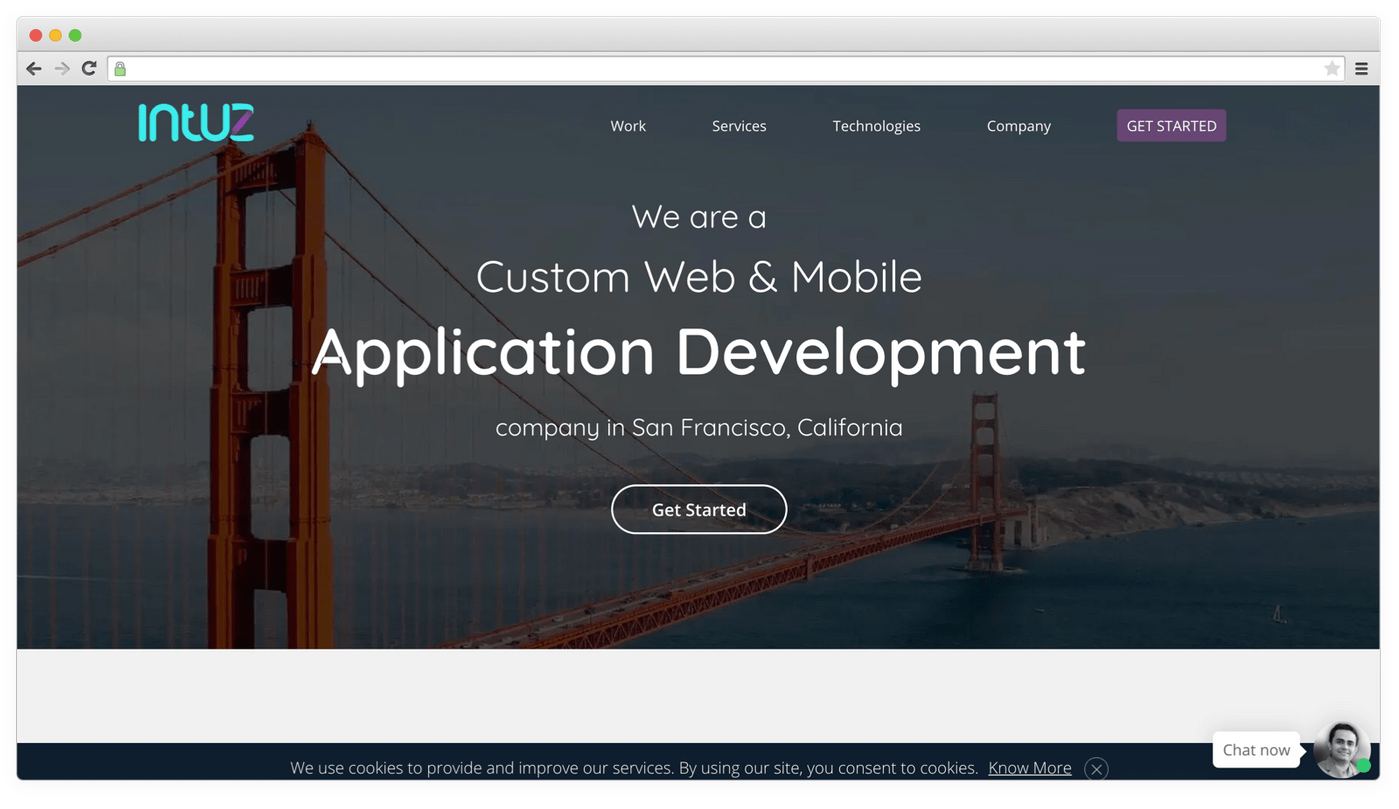Click the 'We are a' heading text

pyautogui.click(x=699, y=216)
